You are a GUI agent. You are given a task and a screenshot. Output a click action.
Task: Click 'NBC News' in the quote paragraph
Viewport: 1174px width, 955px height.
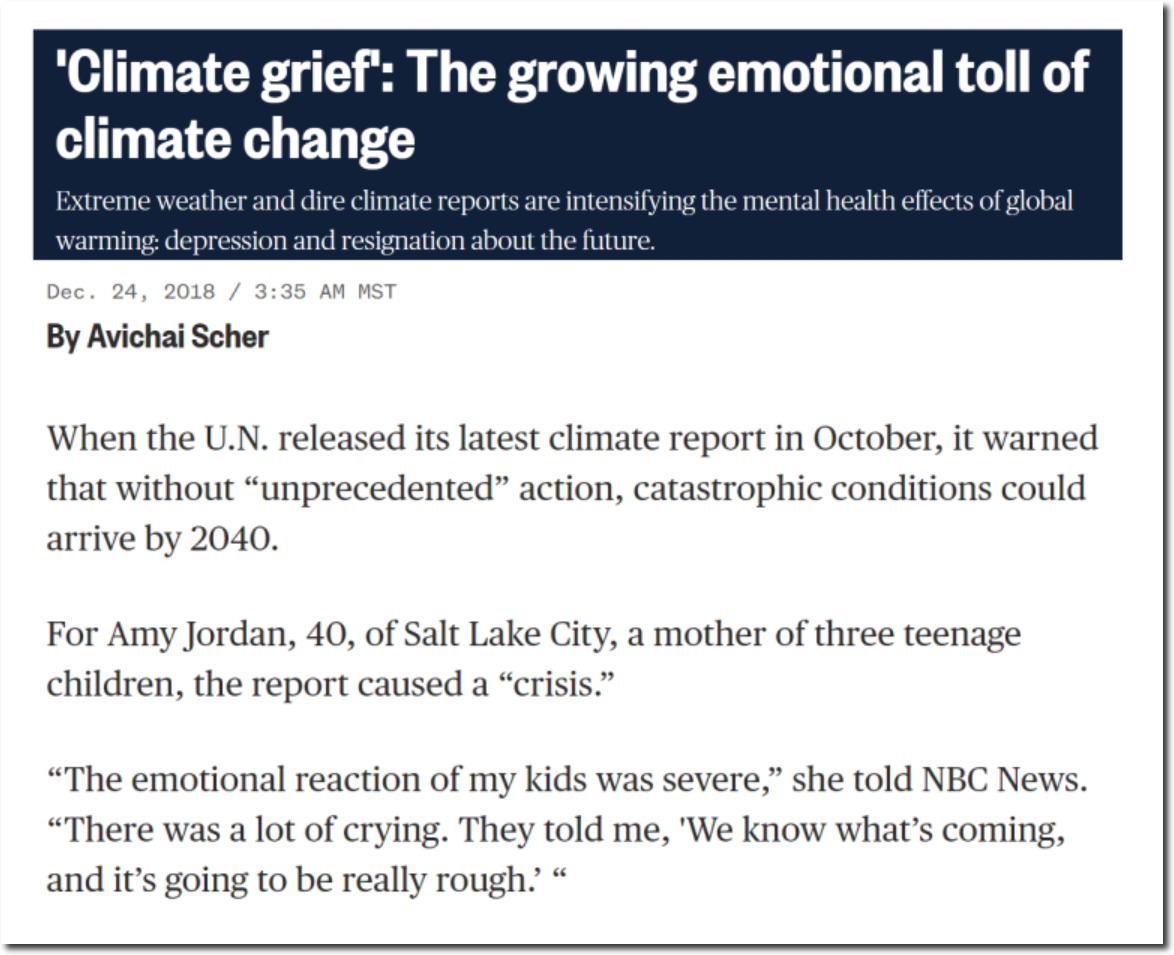[1003, 780]
